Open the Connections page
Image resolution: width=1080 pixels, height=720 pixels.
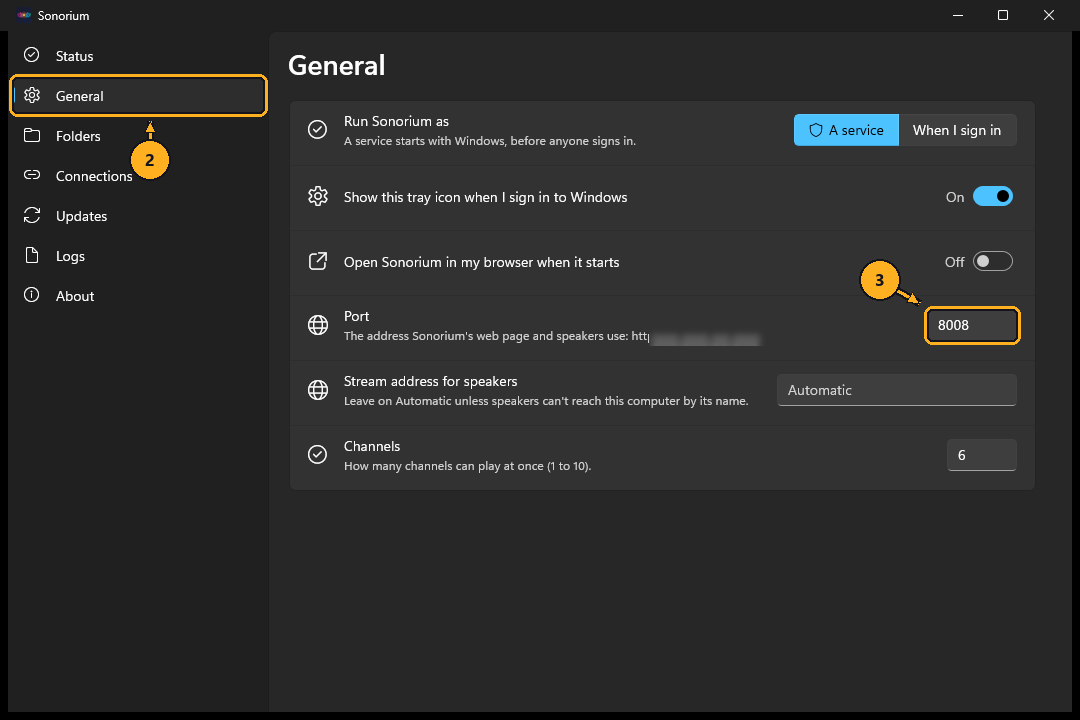pyautogui.click(x=138, y=176)
